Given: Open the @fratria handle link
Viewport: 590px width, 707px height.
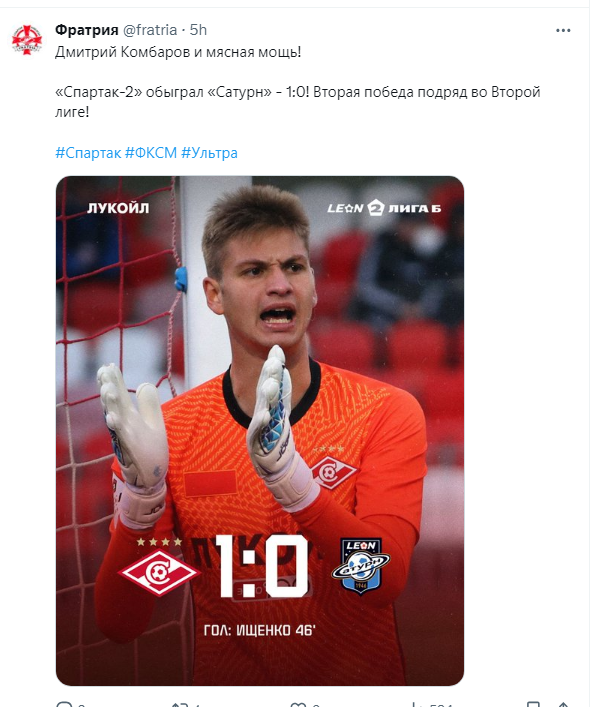Looking at the screenshot, I should click(x=150, y=30).
